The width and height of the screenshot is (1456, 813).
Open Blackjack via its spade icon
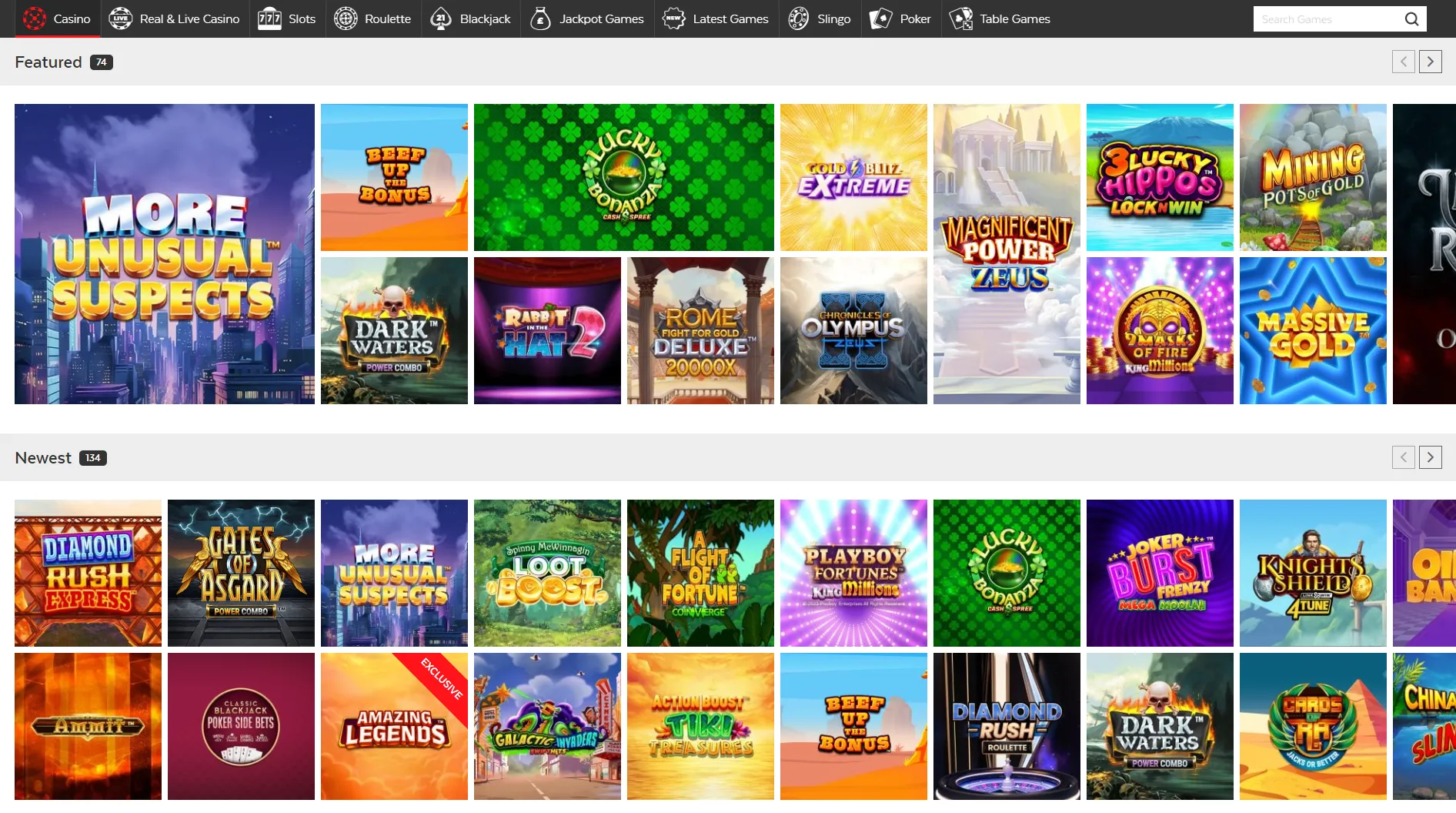(x=440, y=18)
